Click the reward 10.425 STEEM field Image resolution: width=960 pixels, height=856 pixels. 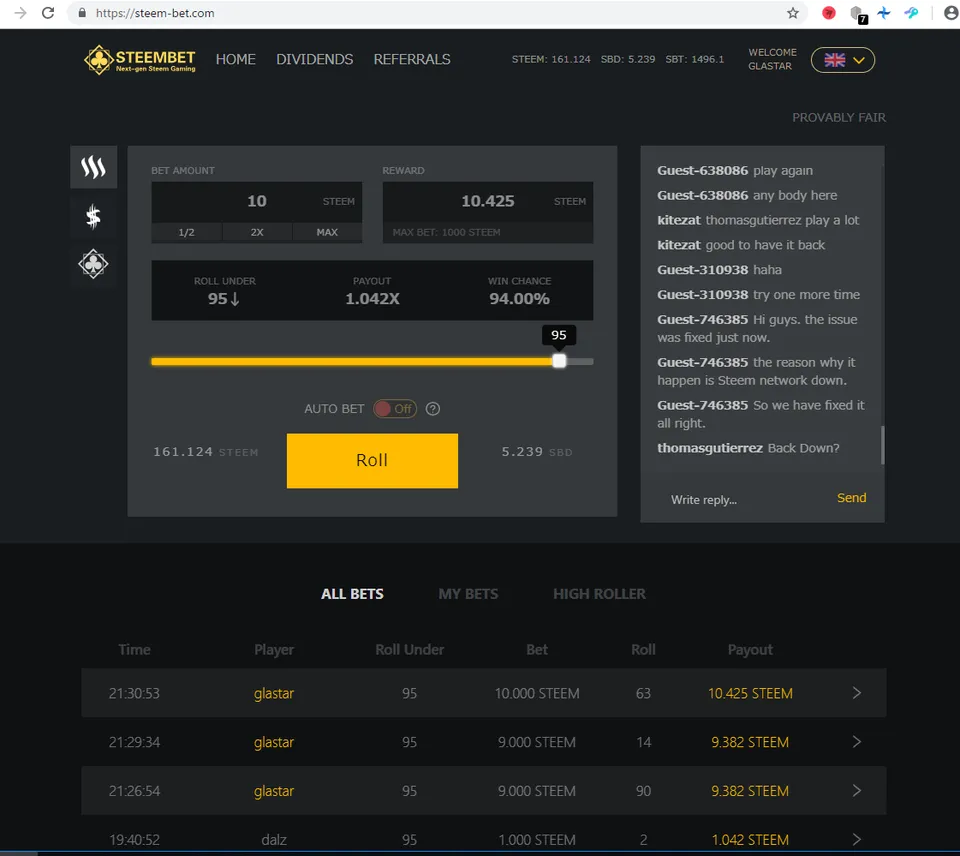(488, 201)
